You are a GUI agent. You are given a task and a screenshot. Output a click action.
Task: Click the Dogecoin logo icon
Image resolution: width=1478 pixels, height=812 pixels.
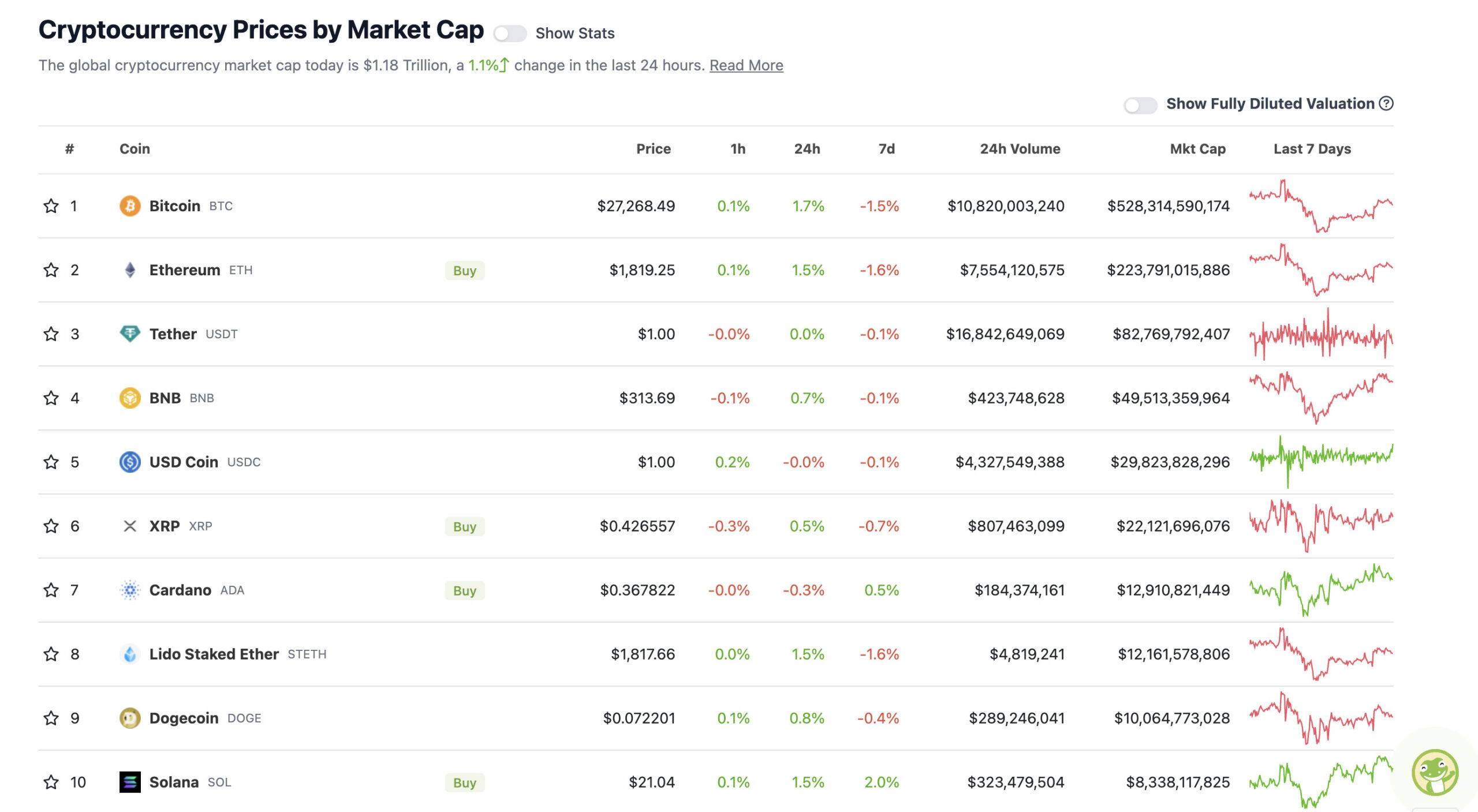(130, 719)
